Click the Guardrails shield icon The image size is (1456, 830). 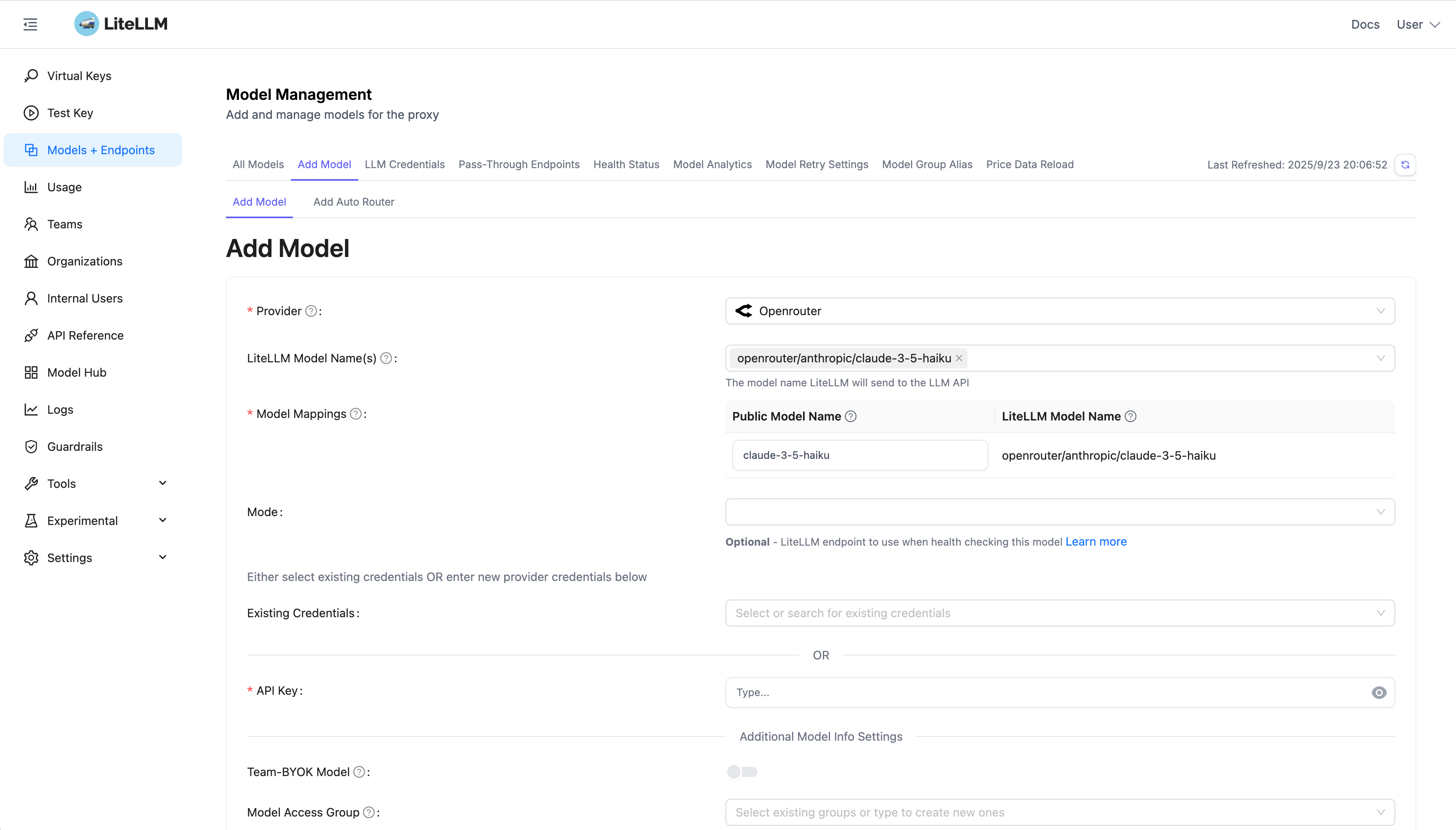[x=31, y=446]
